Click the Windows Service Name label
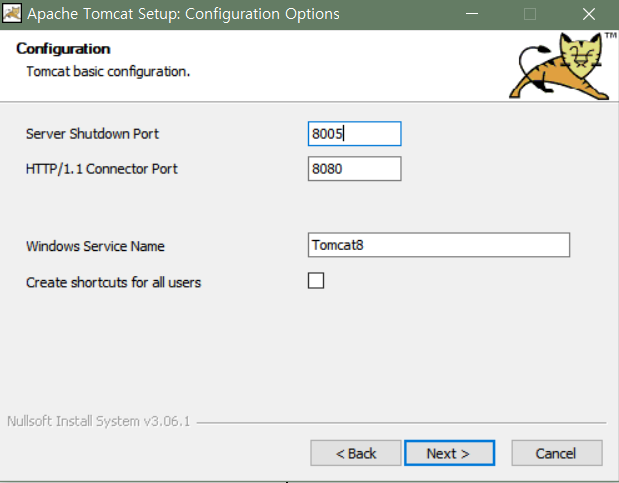 coord(95,246)
